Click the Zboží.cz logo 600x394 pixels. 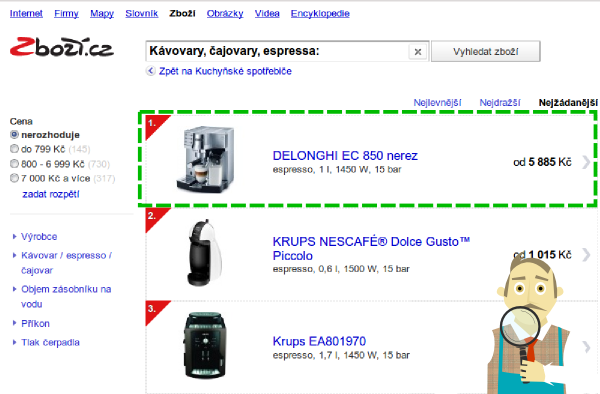pyautogui.click(x=62, y=47)
